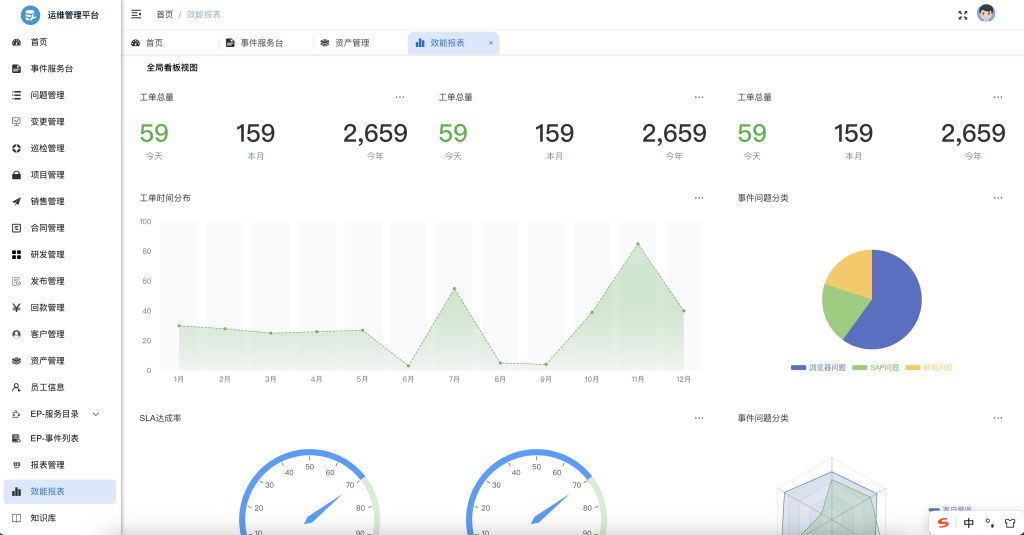The image size is (1024, 535).
Task: Click the Sogou input method icon
Action: click(943, 523)
